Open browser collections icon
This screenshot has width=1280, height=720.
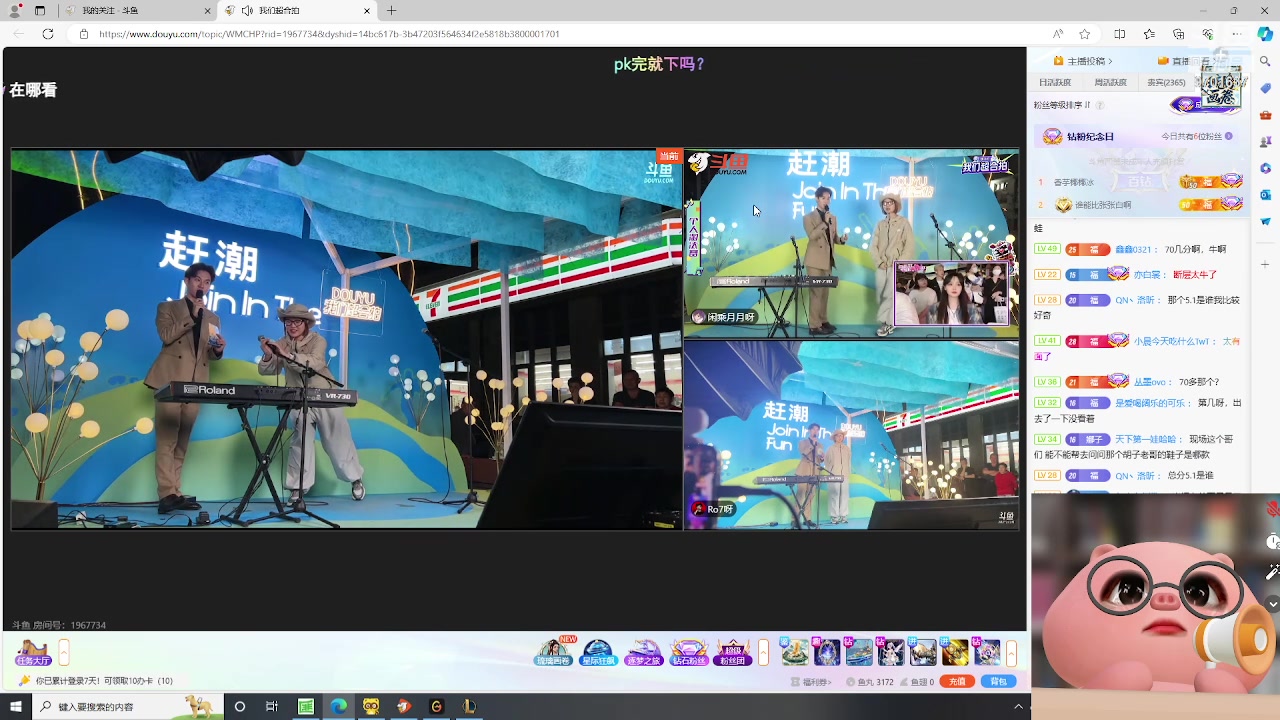1178,34
